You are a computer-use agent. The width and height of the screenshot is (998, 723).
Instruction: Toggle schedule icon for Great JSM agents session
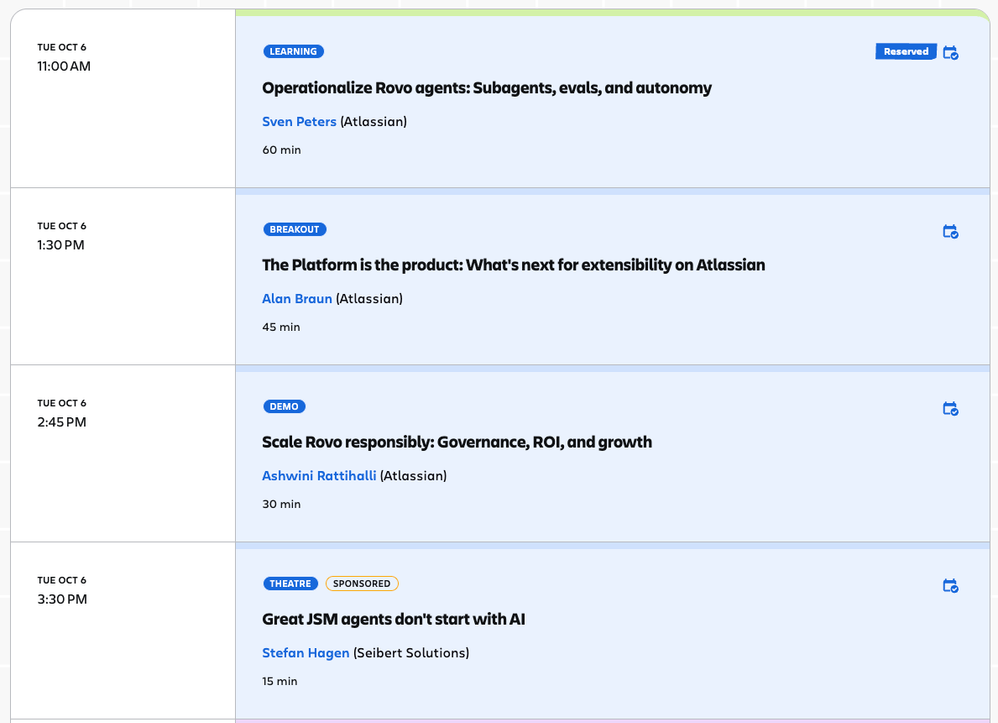coord(950,585)
